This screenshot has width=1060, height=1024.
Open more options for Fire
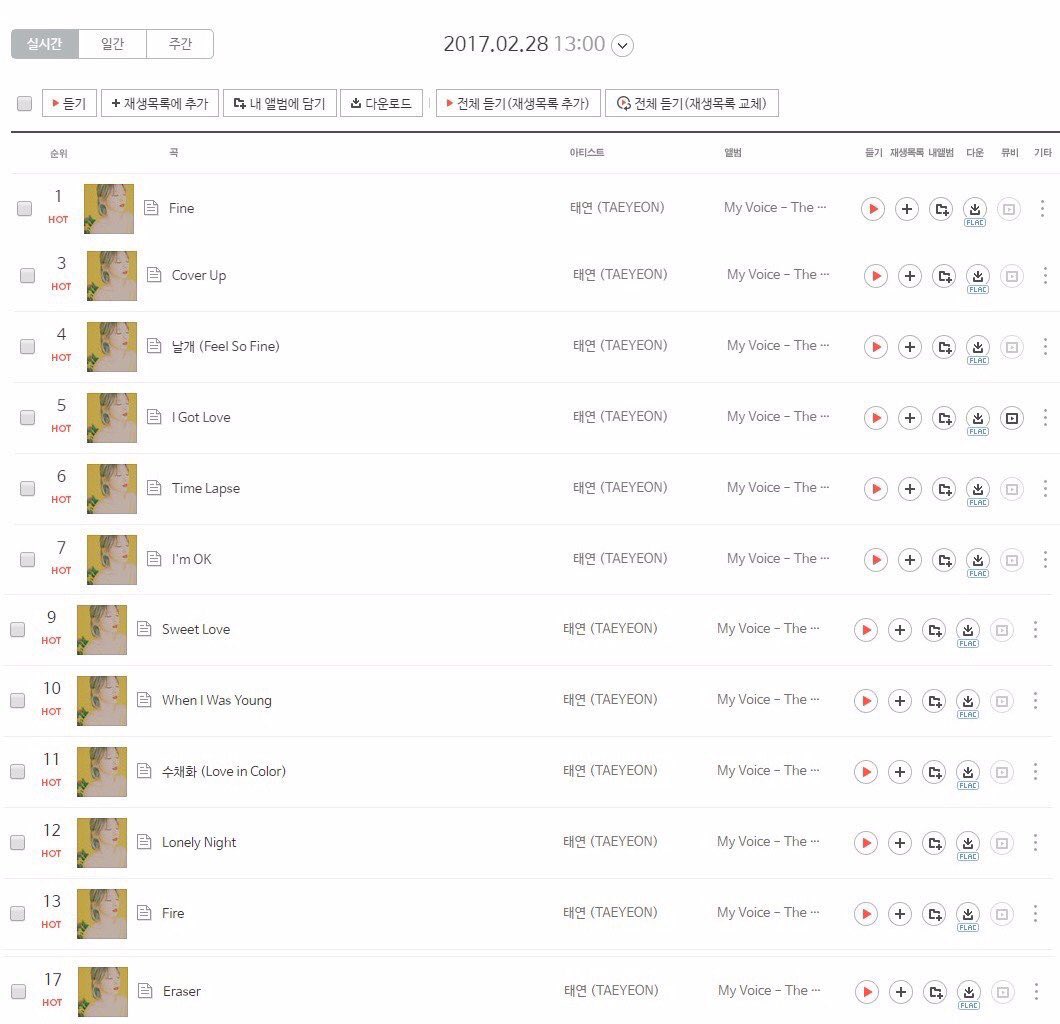[x=1035, y=914]
